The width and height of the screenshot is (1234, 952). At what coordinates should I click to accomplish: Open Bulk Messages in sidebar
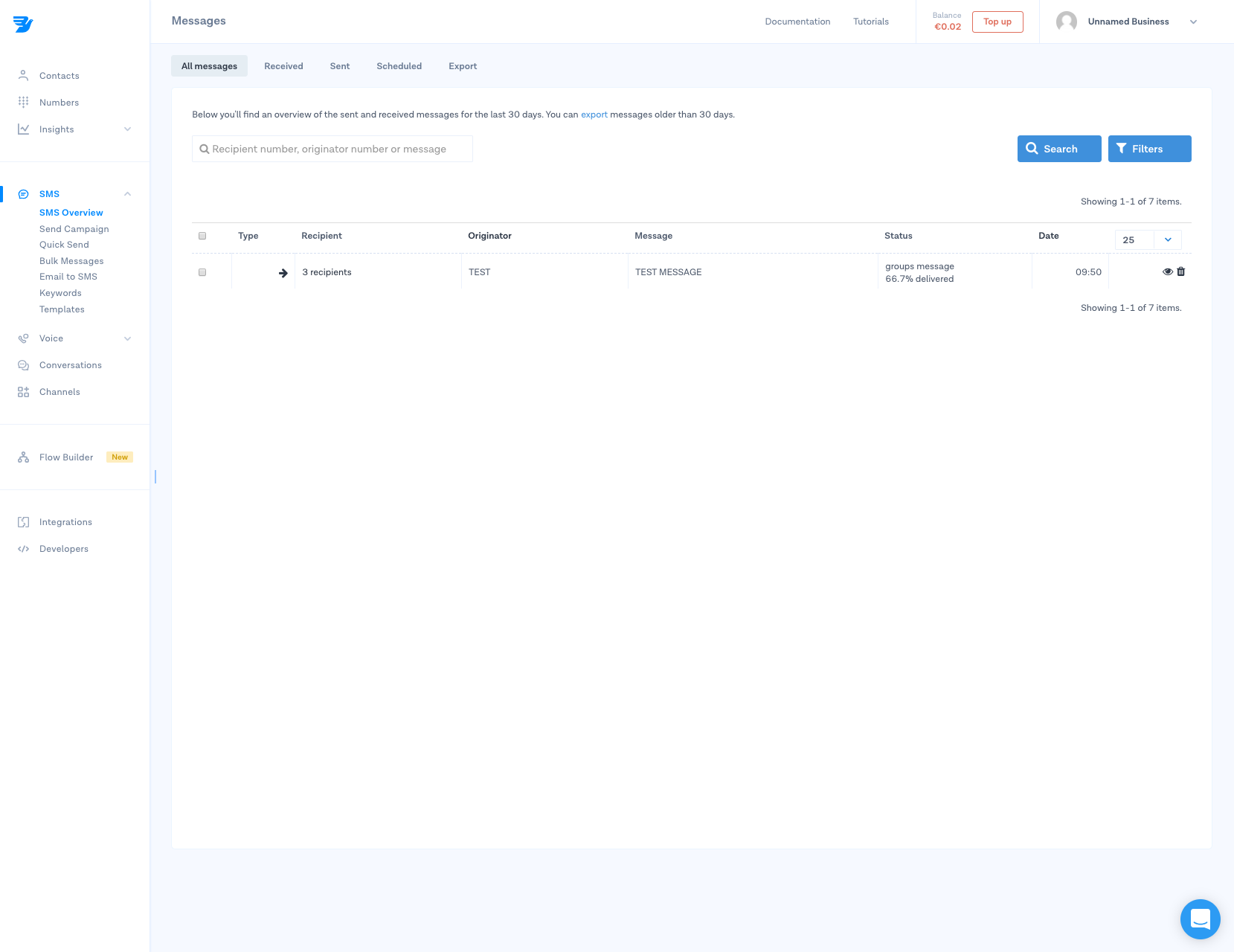click(71, 261)
